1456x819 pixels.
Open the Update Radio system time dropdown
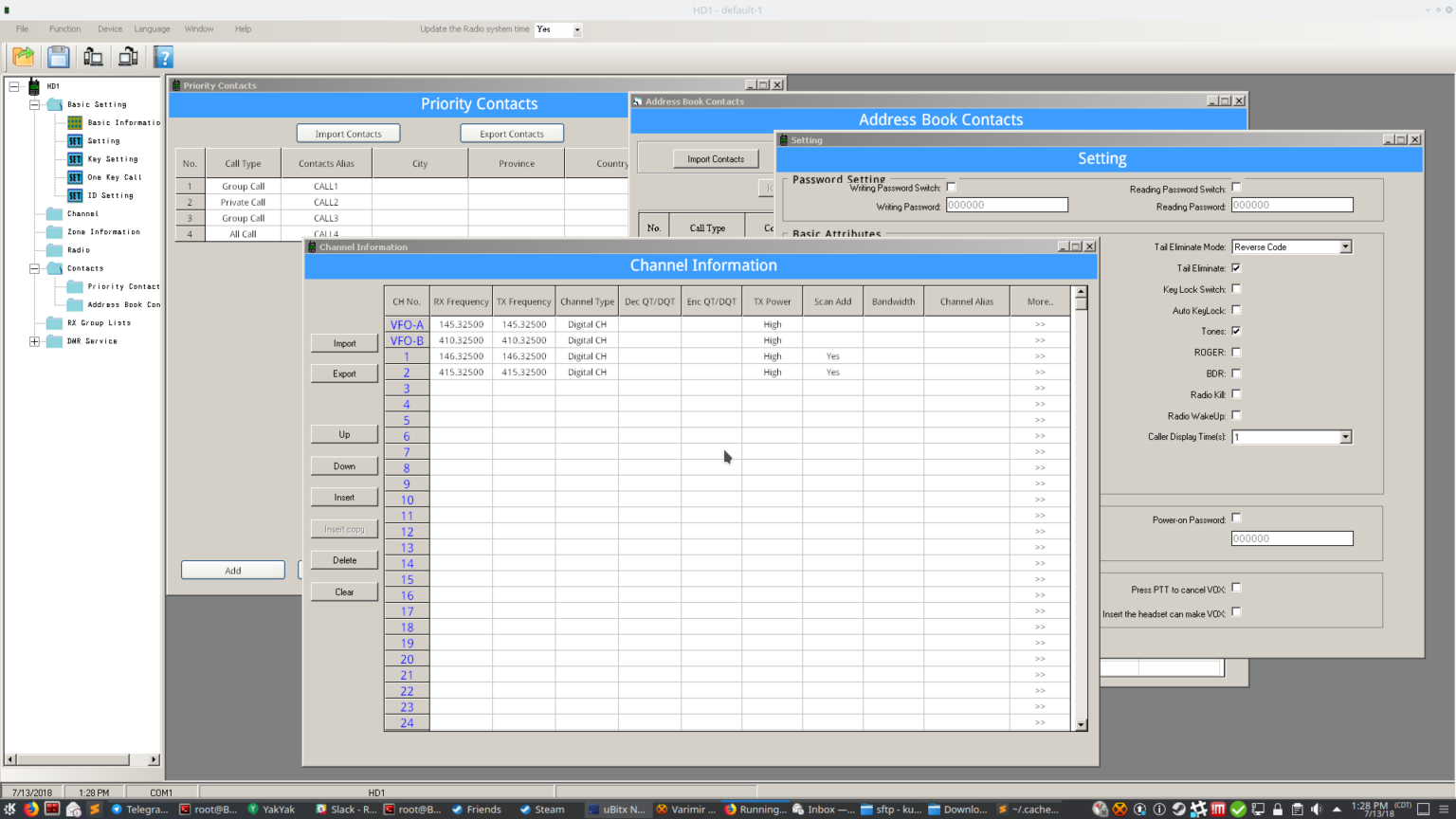[x=576, y=30]
